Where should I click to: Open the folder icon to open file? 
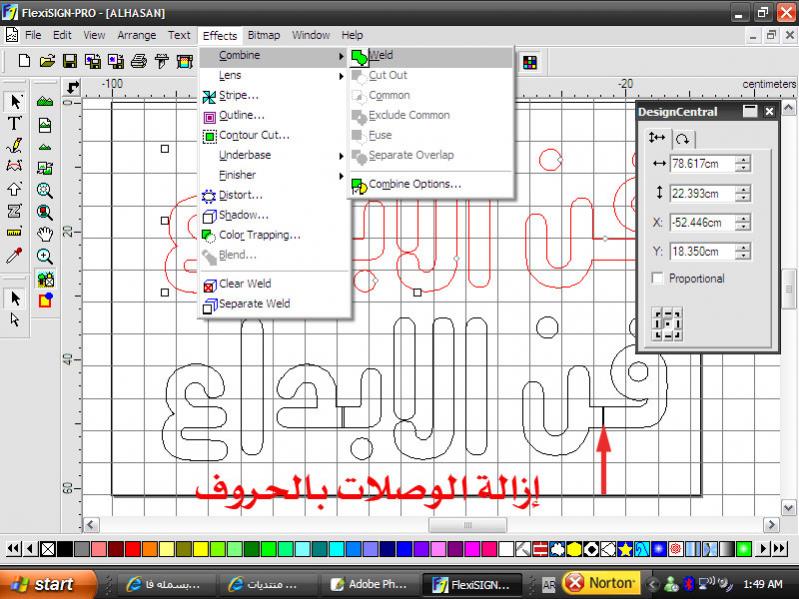point(46,62)
